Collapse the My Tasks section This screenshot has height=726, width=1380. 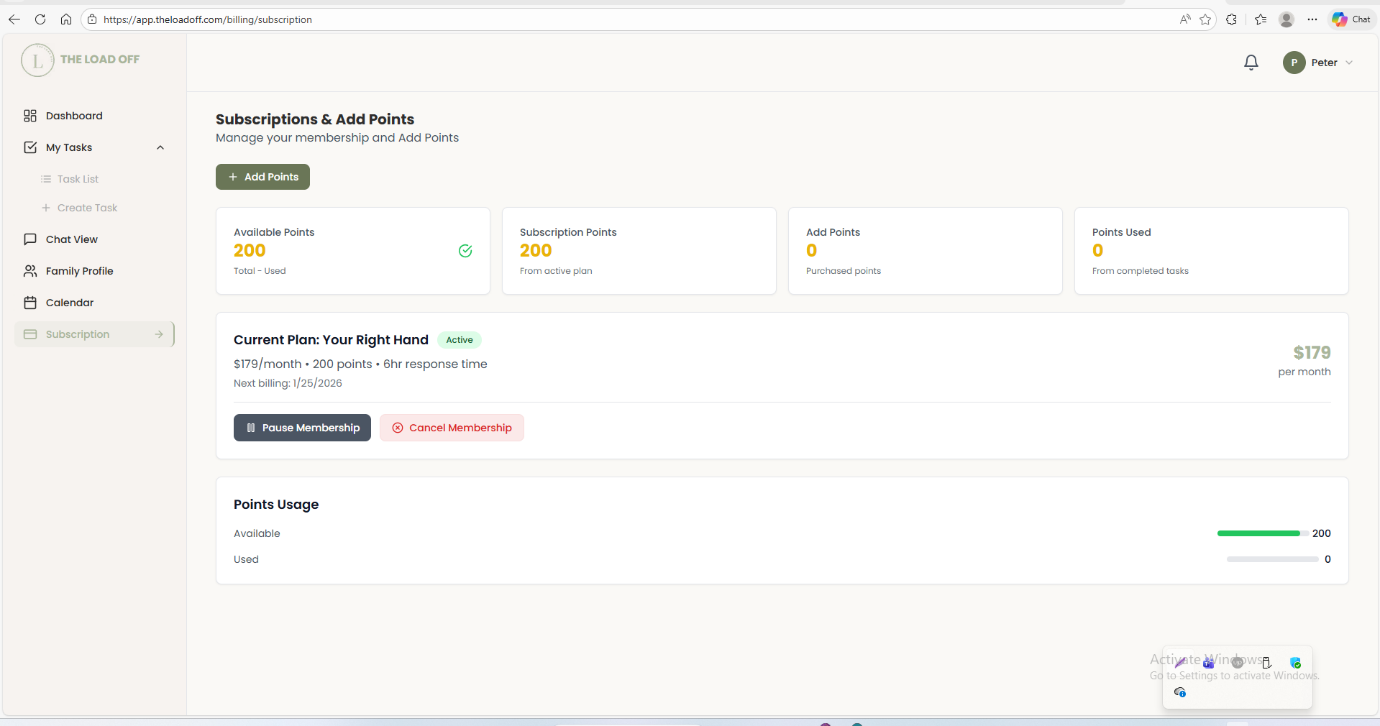click(x=161, y=148)
